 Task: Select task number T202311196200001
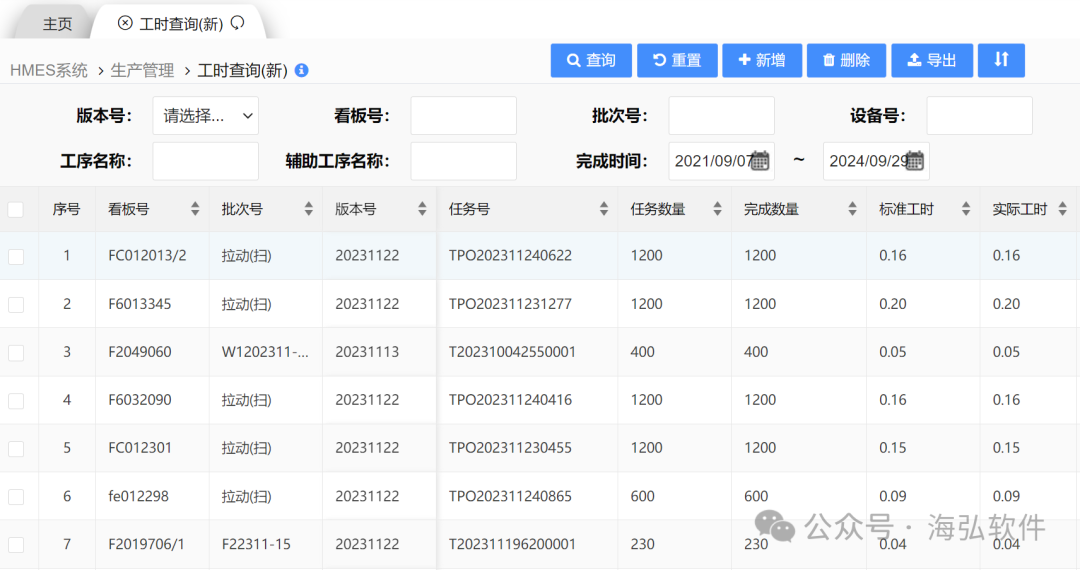[512, 544]
